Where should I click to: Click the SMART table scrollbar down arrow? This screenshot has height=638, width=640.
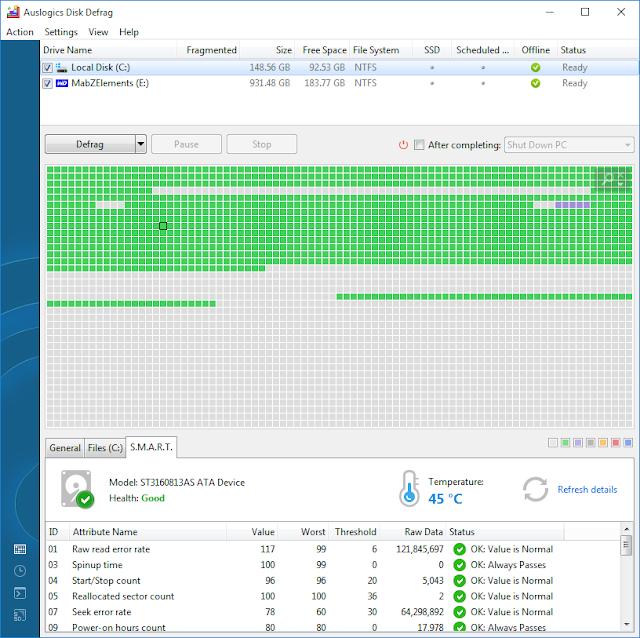point(627,625)
